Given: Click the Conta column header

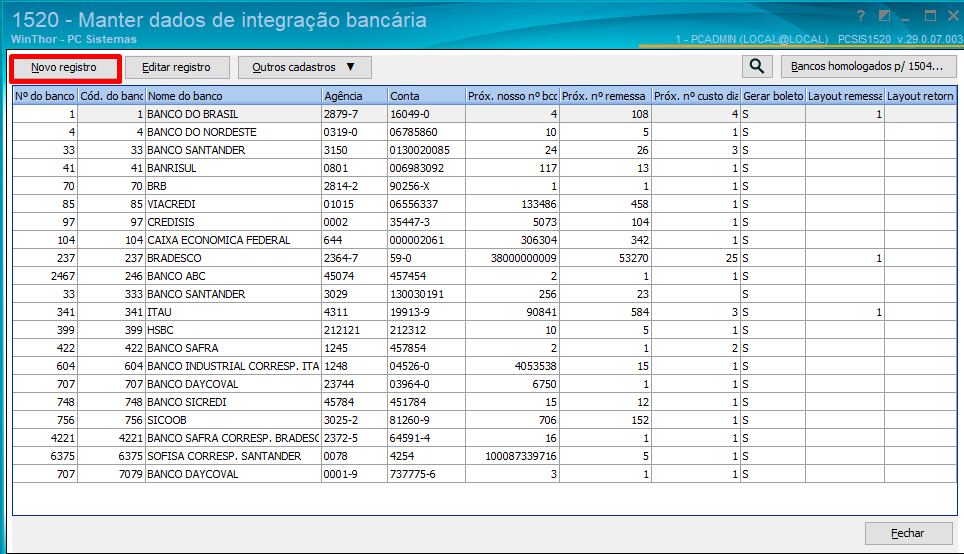Looking at the screenshot, I should click(426, 96).
